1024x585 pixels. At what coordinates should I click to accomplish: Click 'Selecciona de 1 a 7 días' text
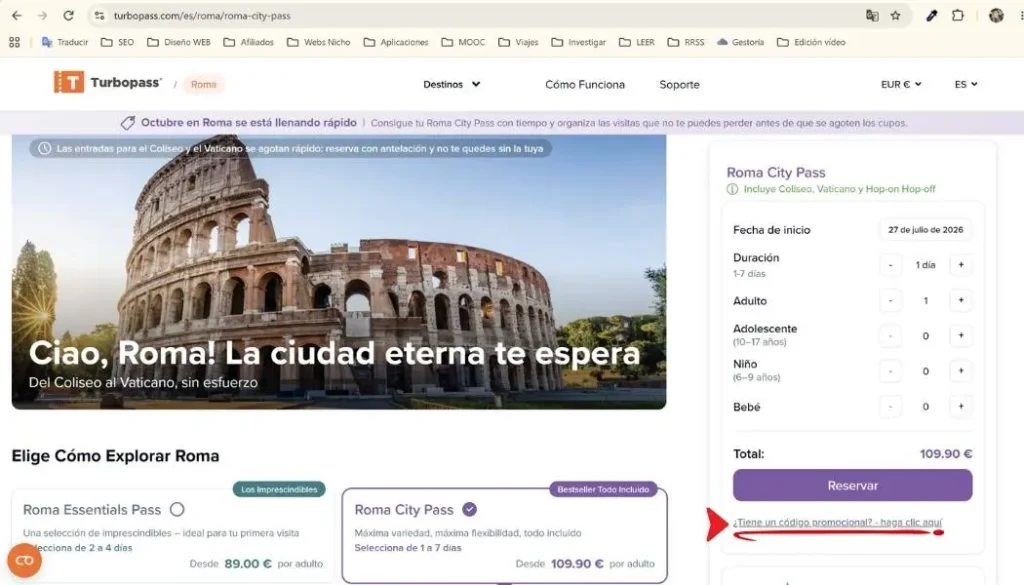click(408, 548)
